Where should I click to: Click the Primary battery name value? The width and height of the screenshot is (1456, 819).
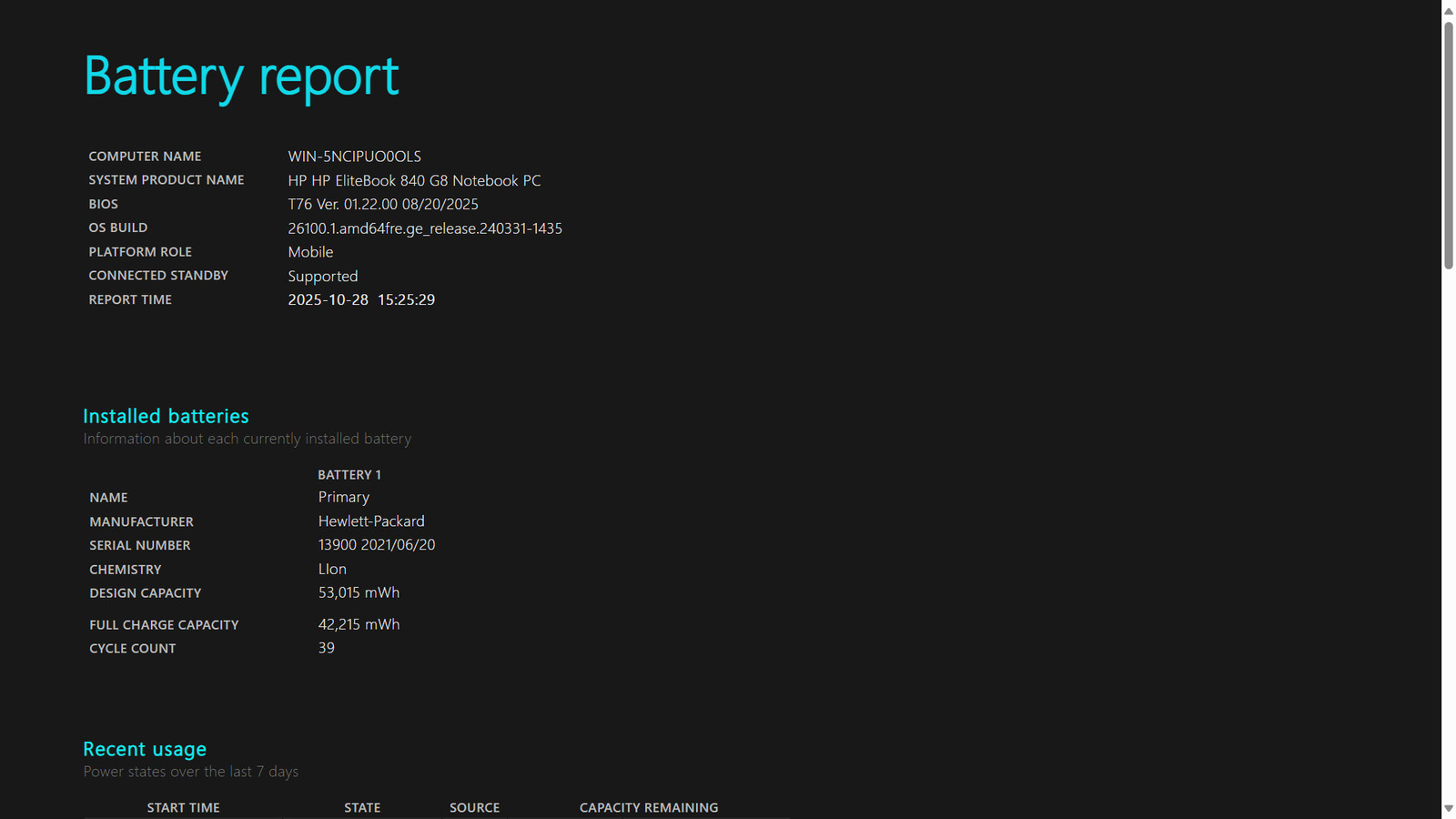pos(344,498)
